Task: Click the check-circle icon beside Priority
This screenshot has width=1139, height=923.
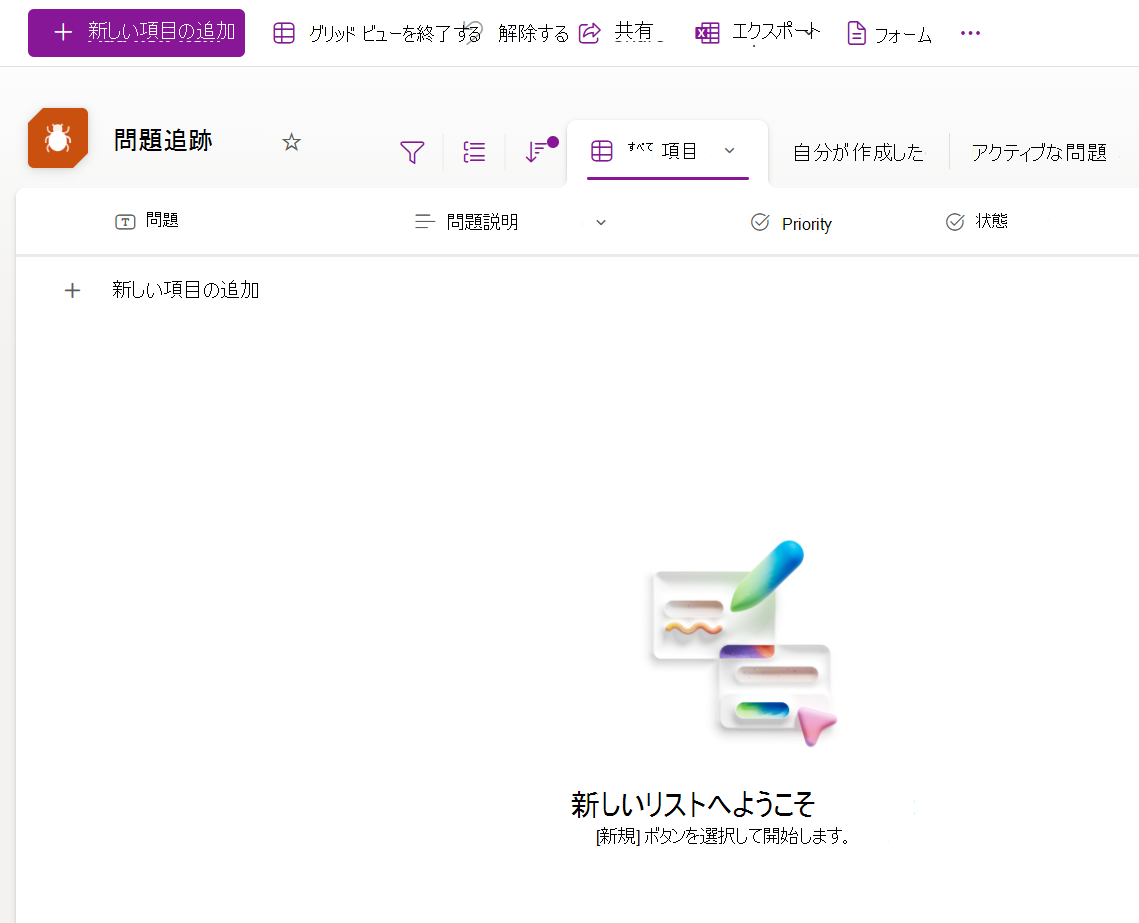Action: [x=760, y=222]
